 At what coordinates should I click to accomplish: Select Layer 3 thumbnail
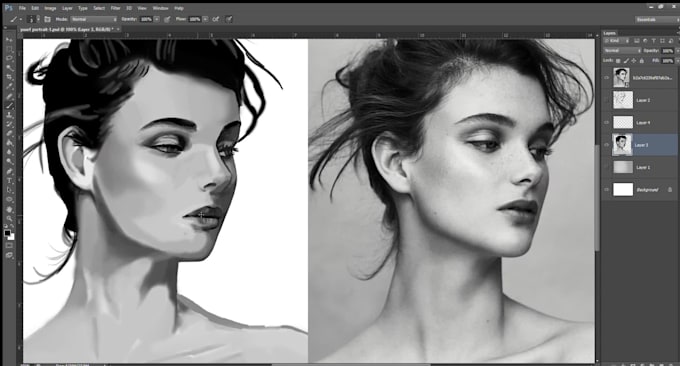coord(622,145)
